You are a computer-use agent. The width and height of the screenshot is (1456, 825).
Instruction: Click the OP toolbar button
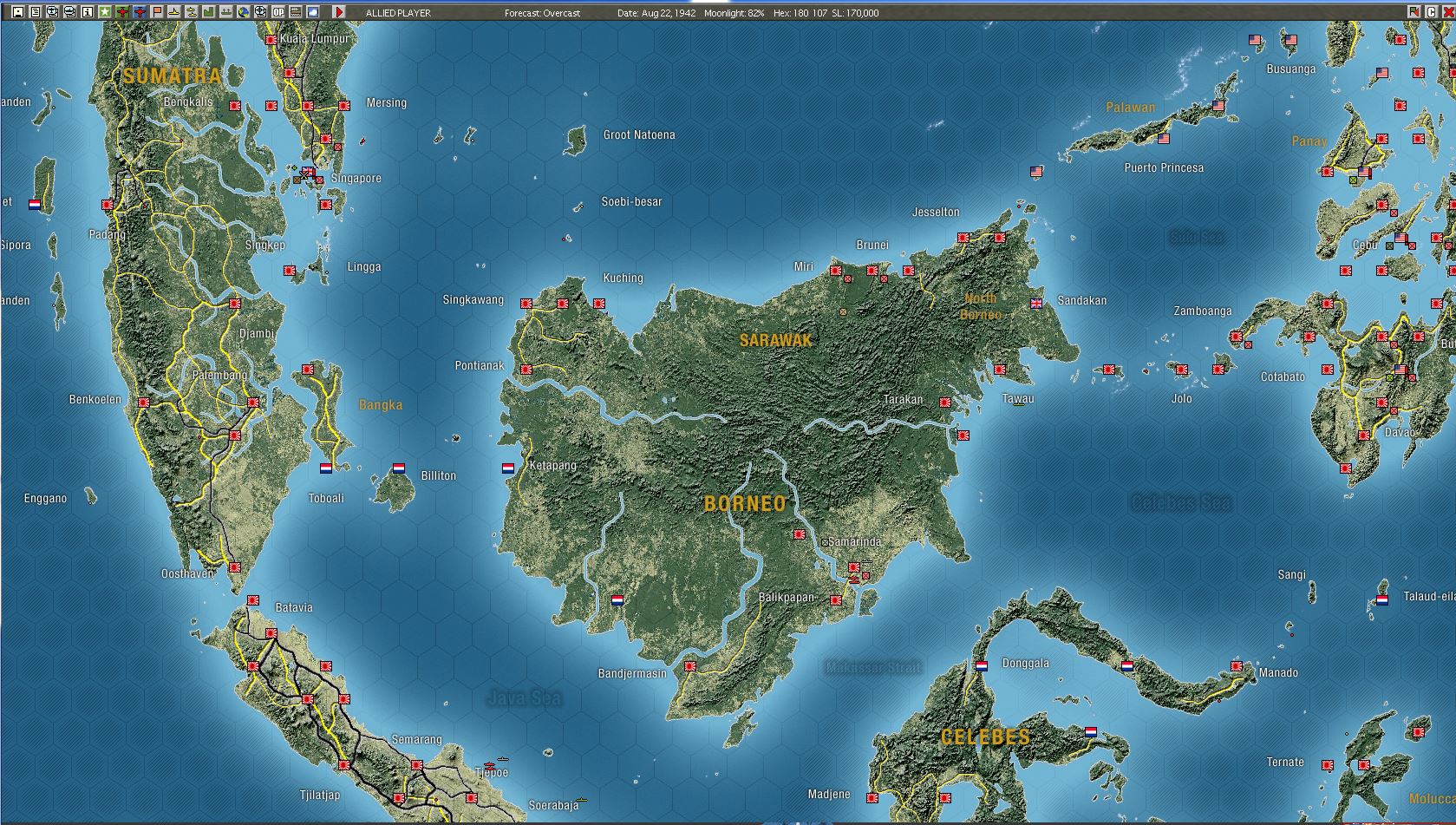click(x=278, y=12)
